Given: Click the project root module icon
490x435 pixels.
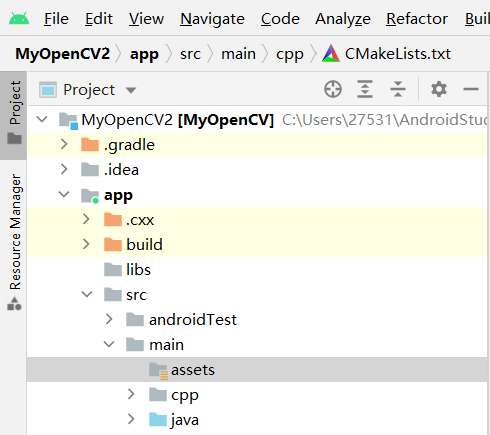Looking at the screenshot, I should 68,121.
